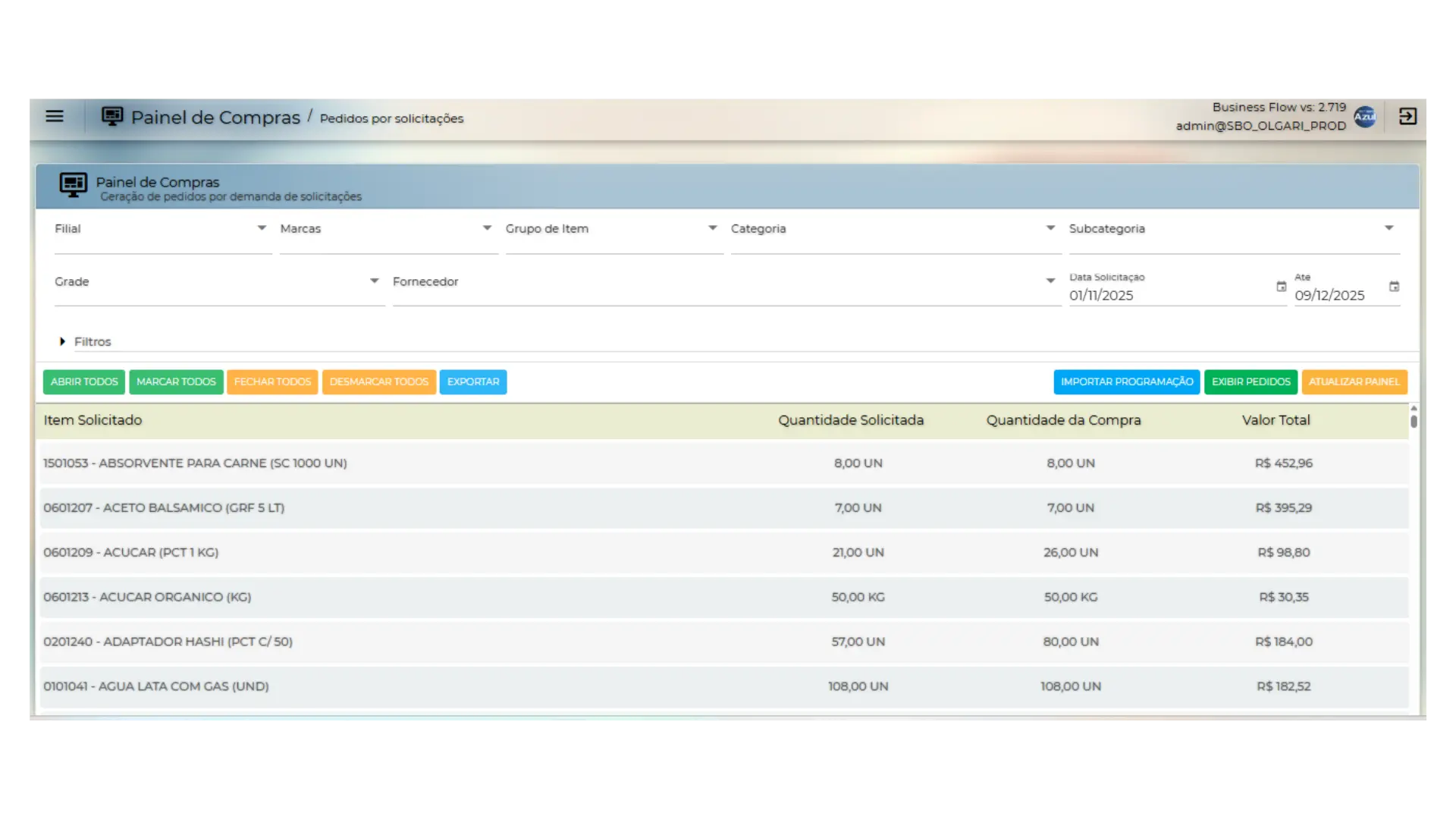Click the table vertical scrollbar thumb
1456x819 pixels.
(x=1414, y=422)
